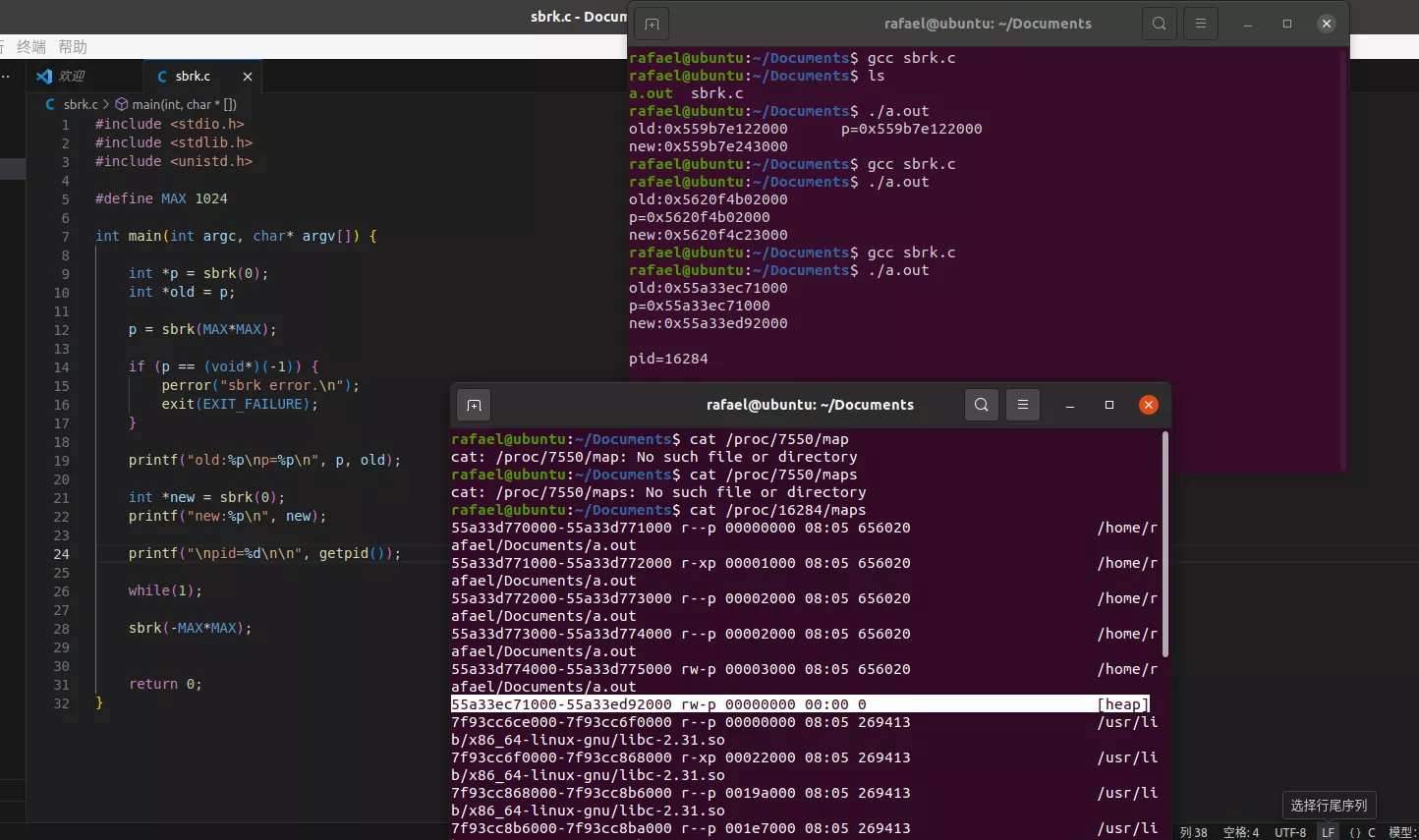
Task: Open new tab in front terminal window
Action: (x=474, y=405)
